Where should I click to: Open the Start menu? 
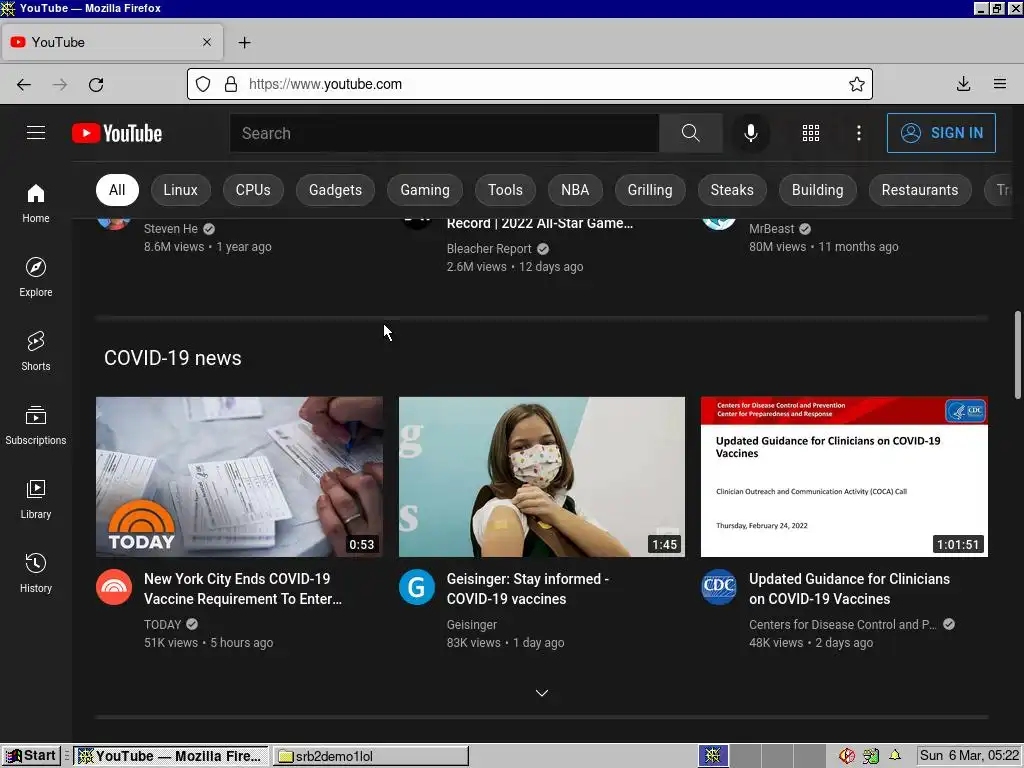pos(31,756)
